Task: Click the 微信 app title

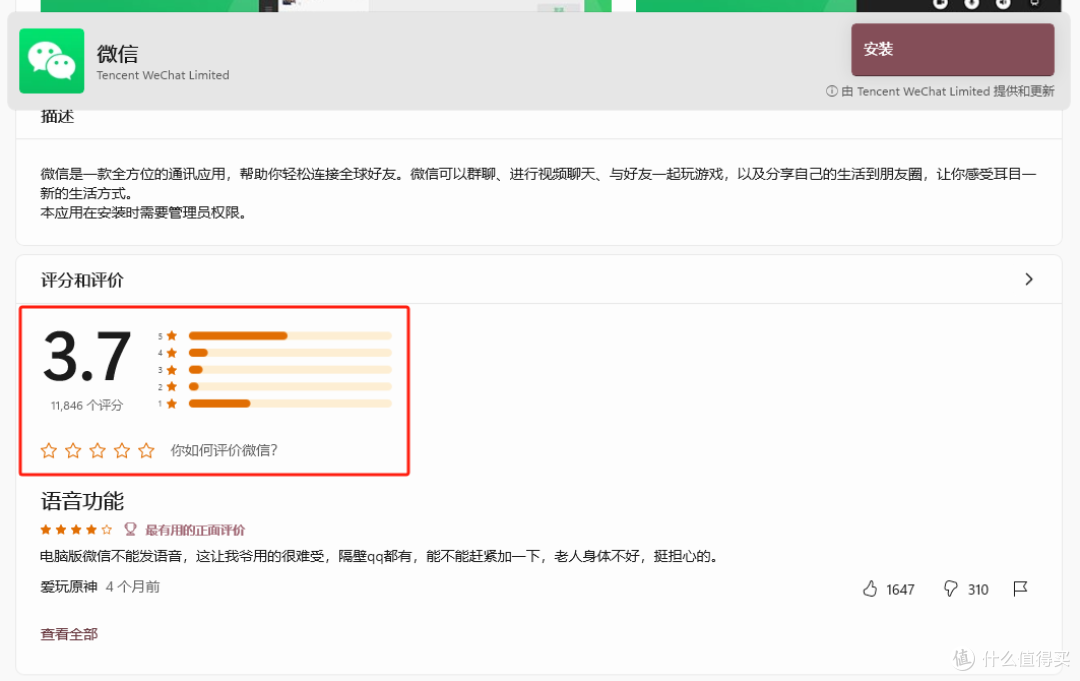Action: coord(117,53)
